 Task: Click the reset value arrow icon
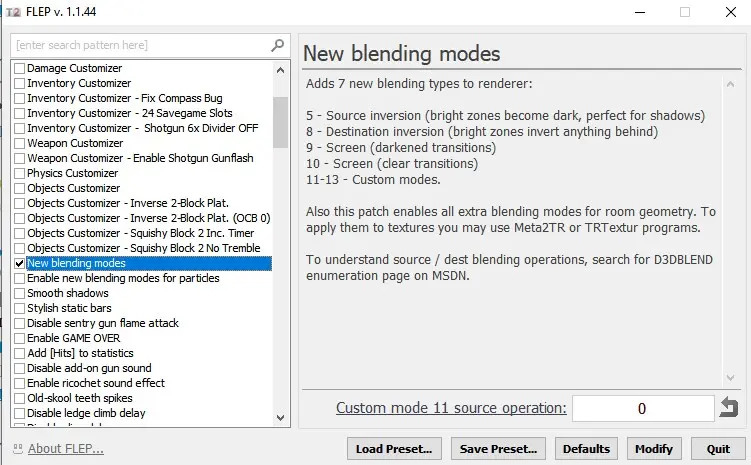729,408
